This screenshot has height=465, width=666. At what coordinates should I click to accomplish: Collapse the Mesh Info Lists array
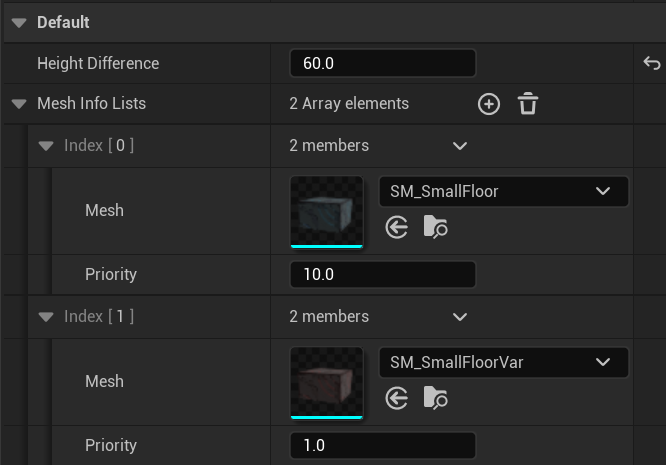tap(19, 104)
